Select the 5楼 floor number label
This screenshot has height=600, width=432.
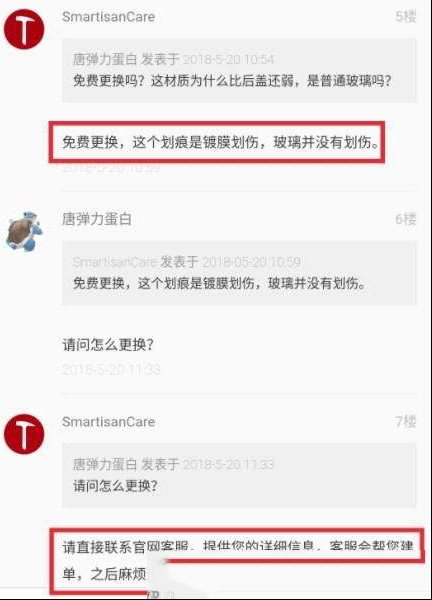tap(406, 16)
